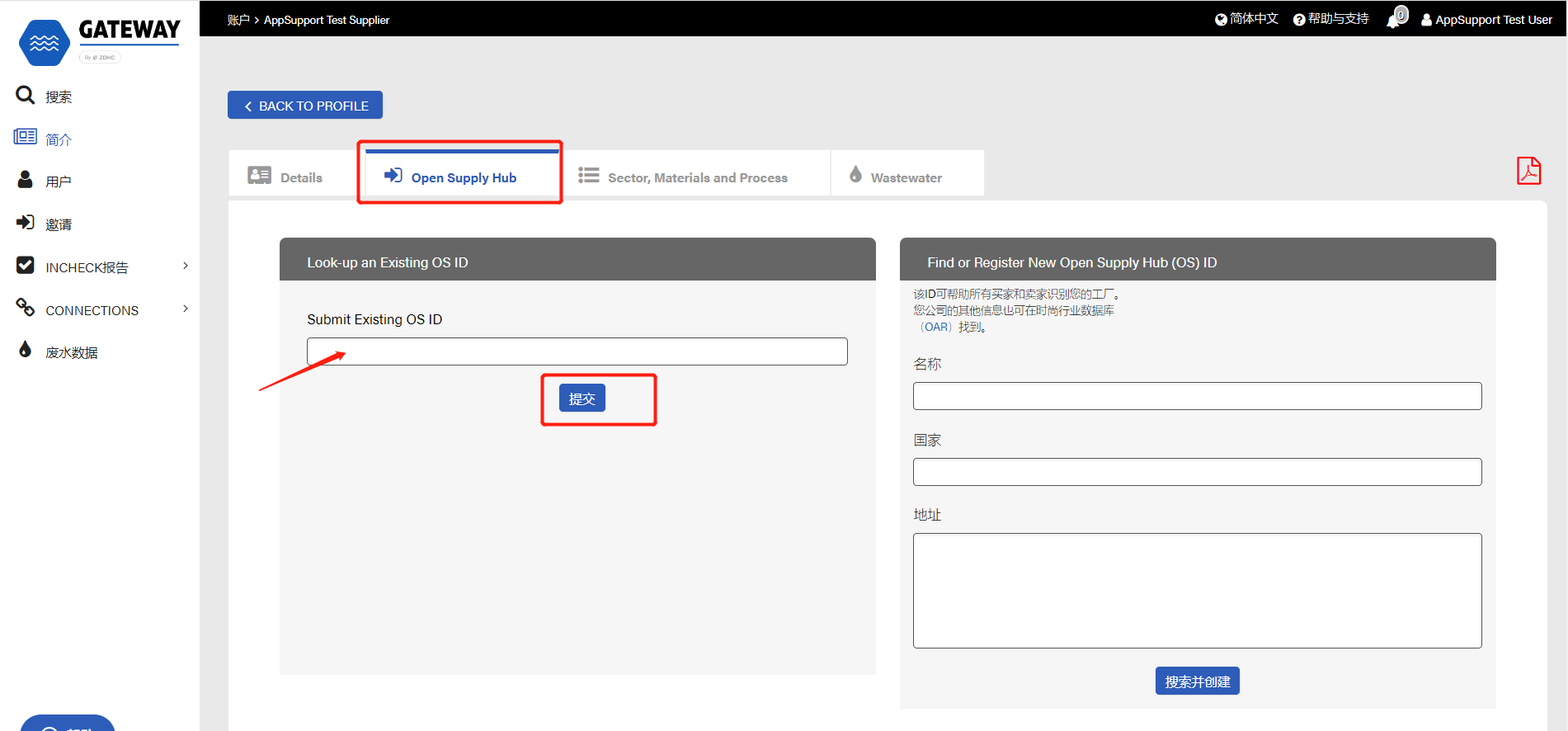
Task: Click the wastewater data droplet icon
Action: 26,351
